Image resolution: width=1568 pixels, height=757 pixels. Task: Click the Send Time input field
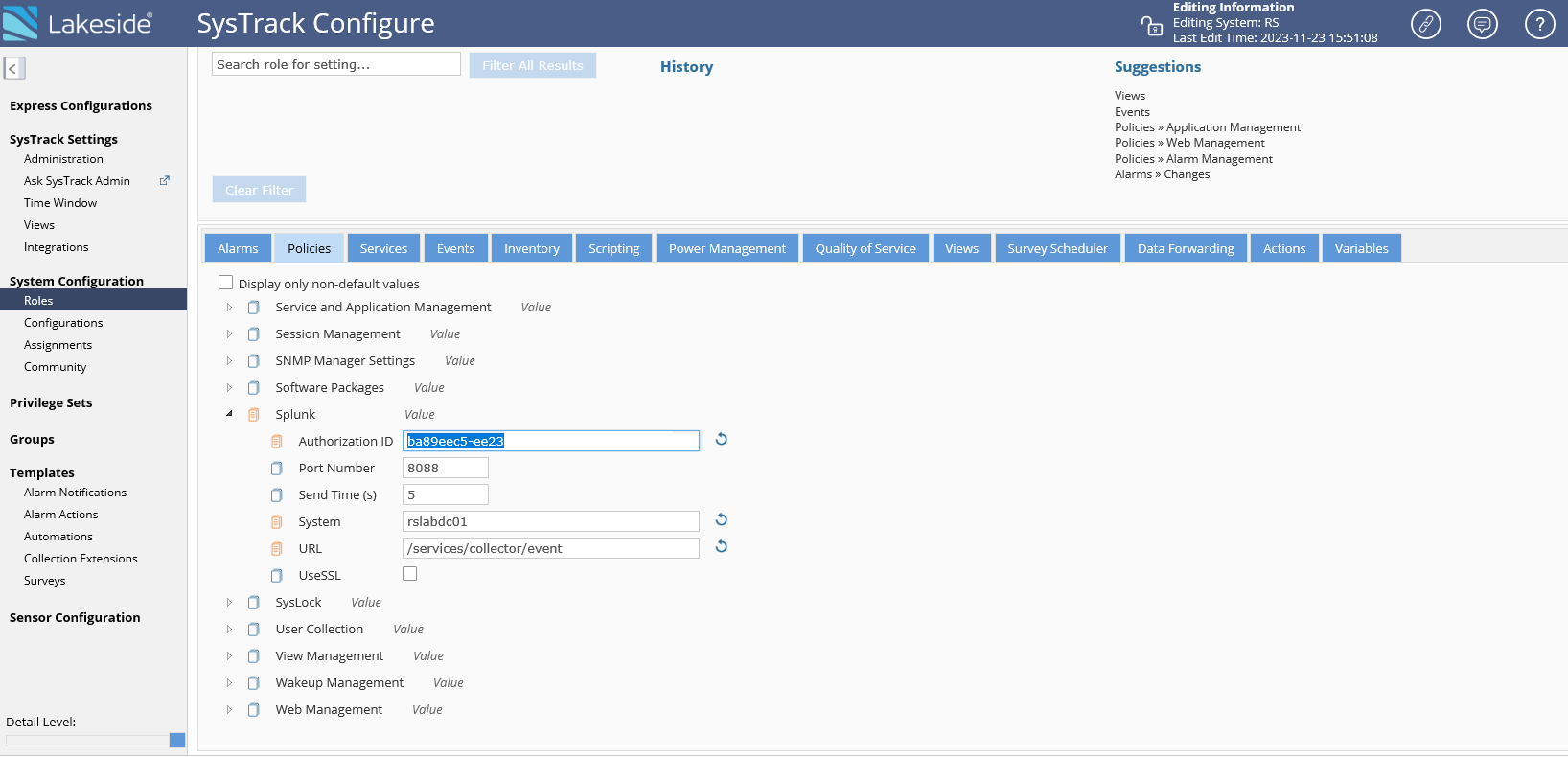point(446,494)
